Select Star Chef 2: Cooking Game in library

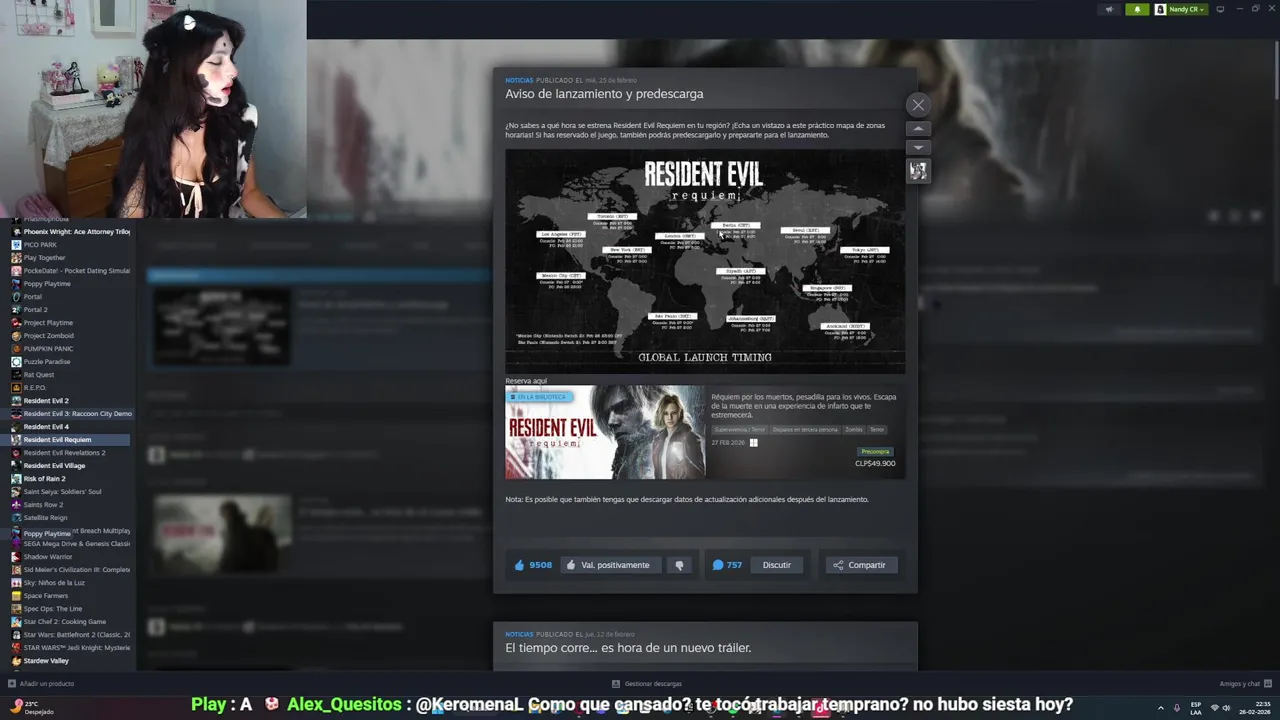click(70, 622)
